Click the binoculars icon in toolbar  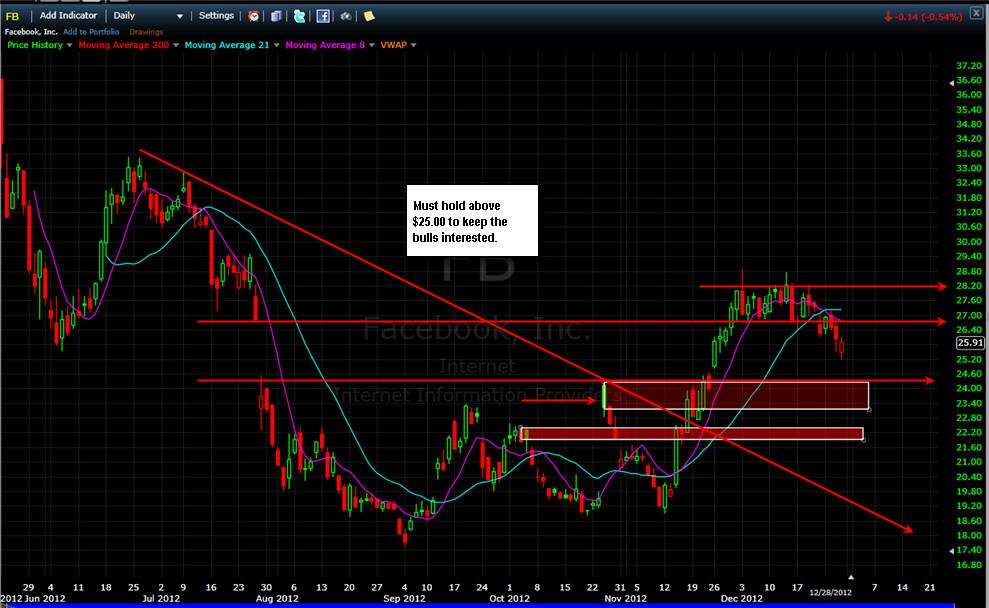[346, 16]
